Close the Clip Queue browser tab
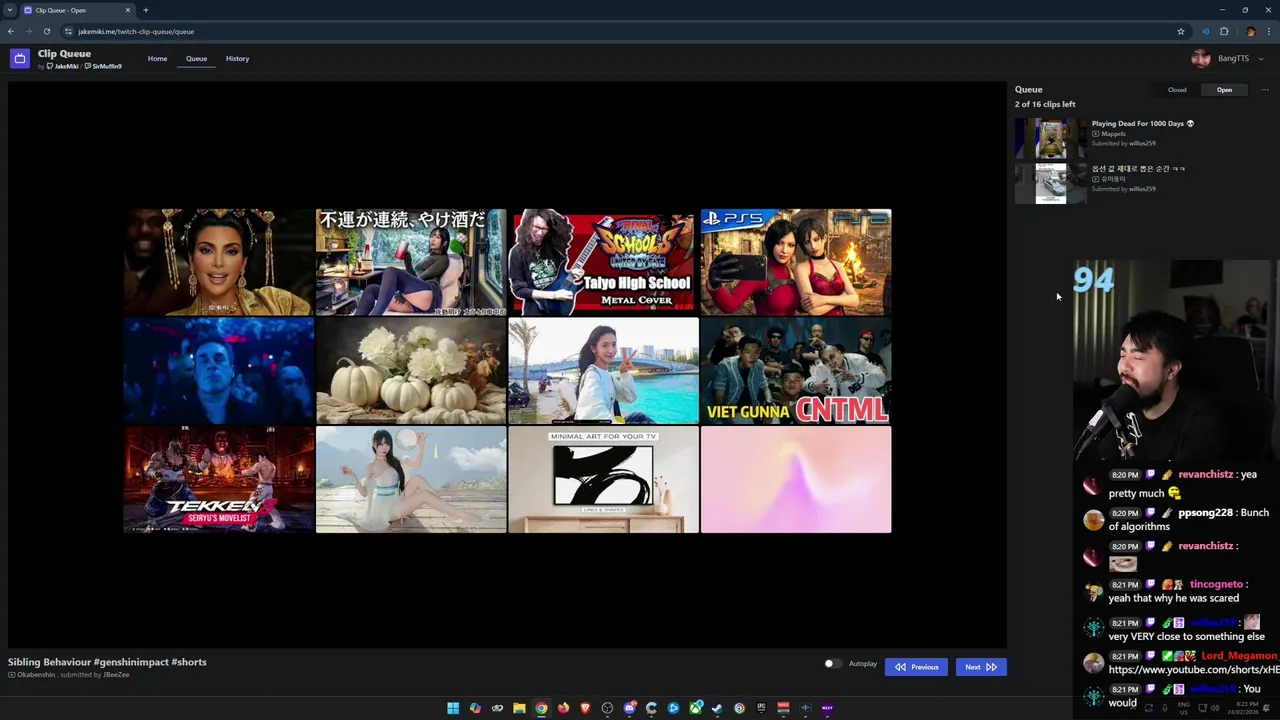1280x720 pixels. [x=128, y=10]
